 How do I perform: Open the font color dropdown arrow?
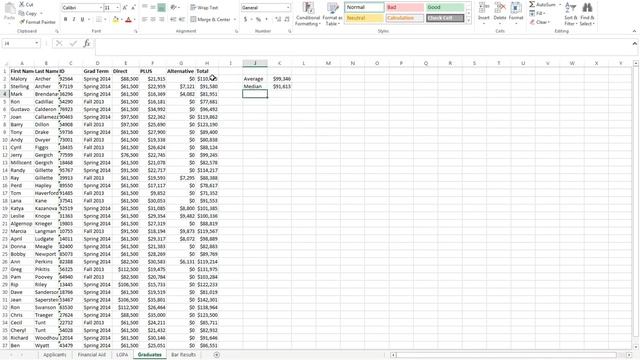point(134,20)
